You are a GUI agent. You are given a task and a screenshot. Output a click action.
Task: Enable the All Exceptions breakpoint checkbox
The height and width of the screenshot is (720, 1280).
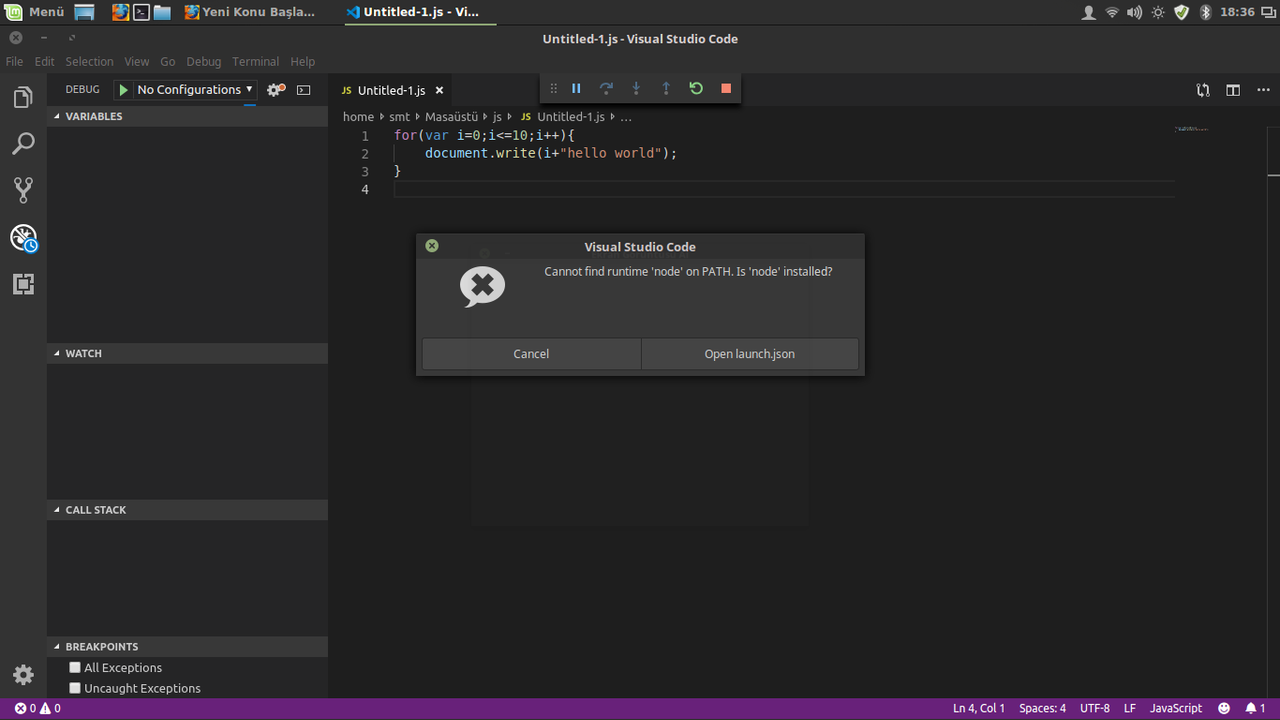pyautogui.click(x=75, y=667)
